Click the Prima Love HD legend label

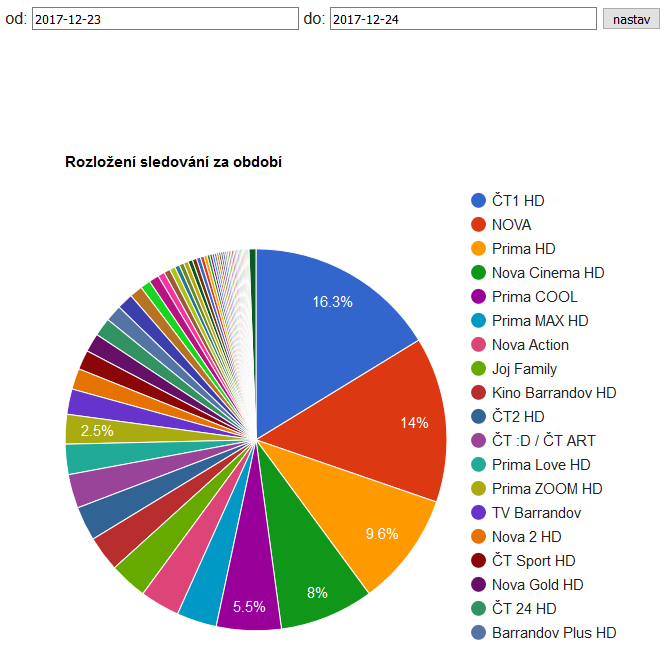[x=541, y=464]
